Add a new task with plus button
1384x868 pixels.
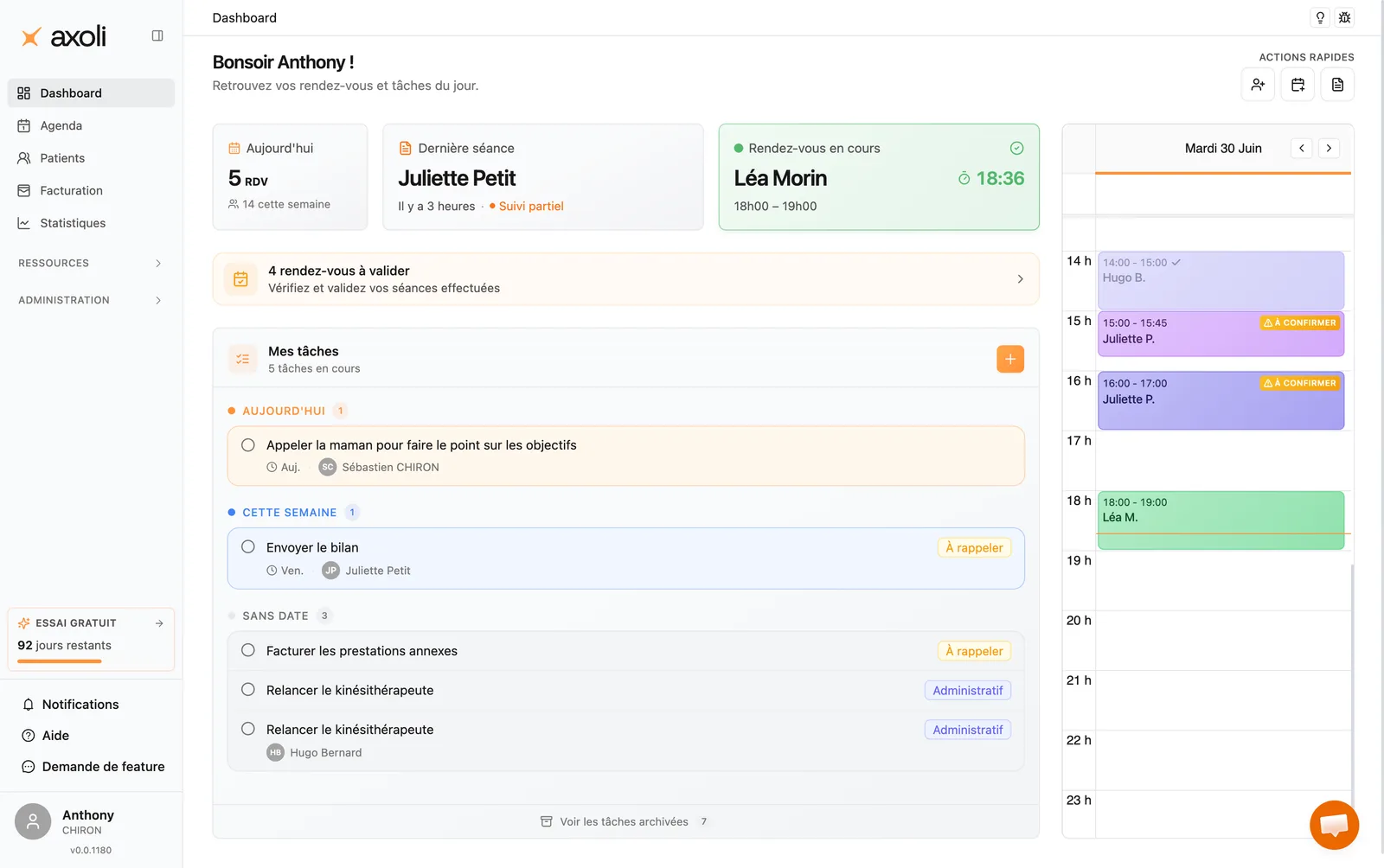coord(1010,359)
